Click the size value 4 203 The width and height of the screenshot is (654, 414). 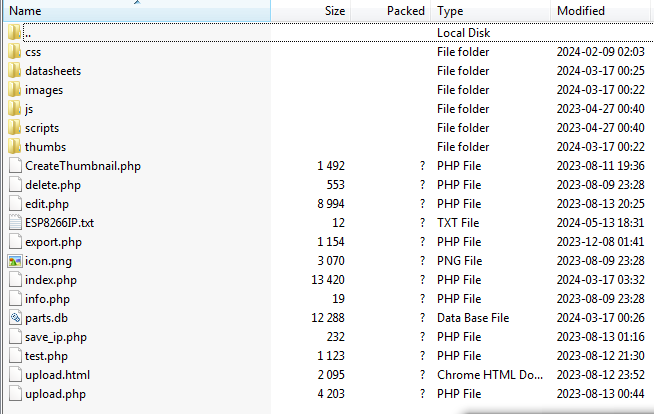(x=331, y=394)
